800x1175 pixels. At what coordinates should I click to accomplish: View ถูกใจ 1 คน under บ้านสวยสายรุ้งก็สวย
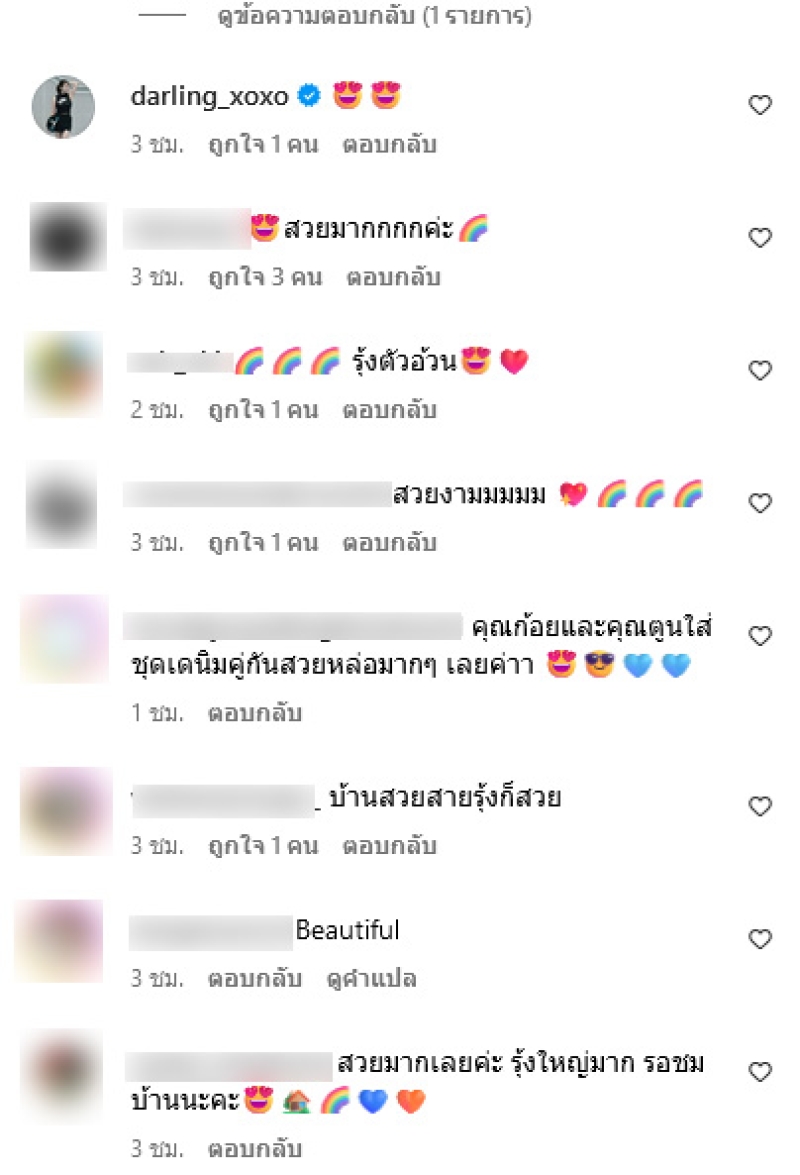click(x=263, y=846)
